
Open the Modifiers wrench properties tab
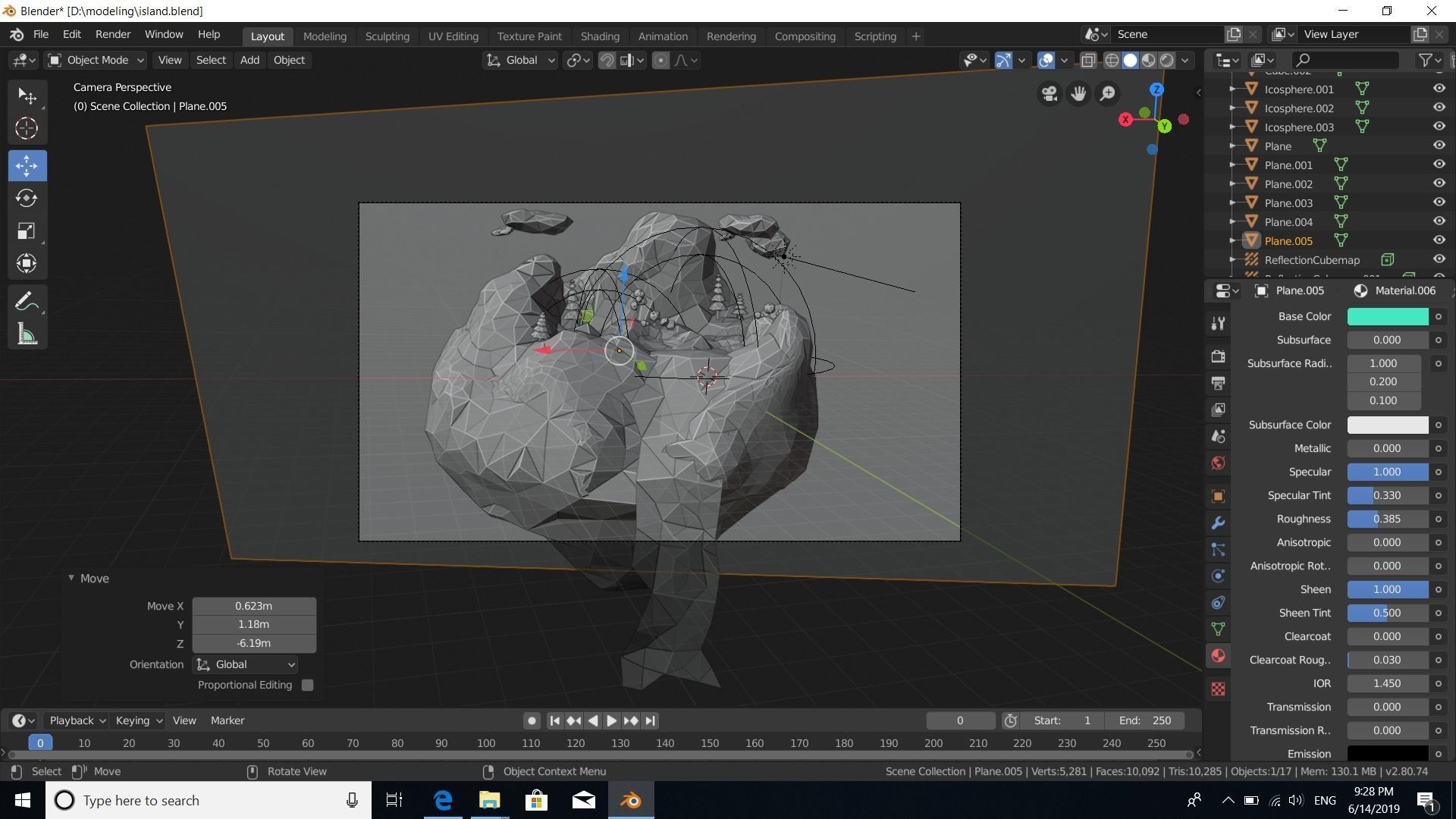click(x=1218, y=523)
